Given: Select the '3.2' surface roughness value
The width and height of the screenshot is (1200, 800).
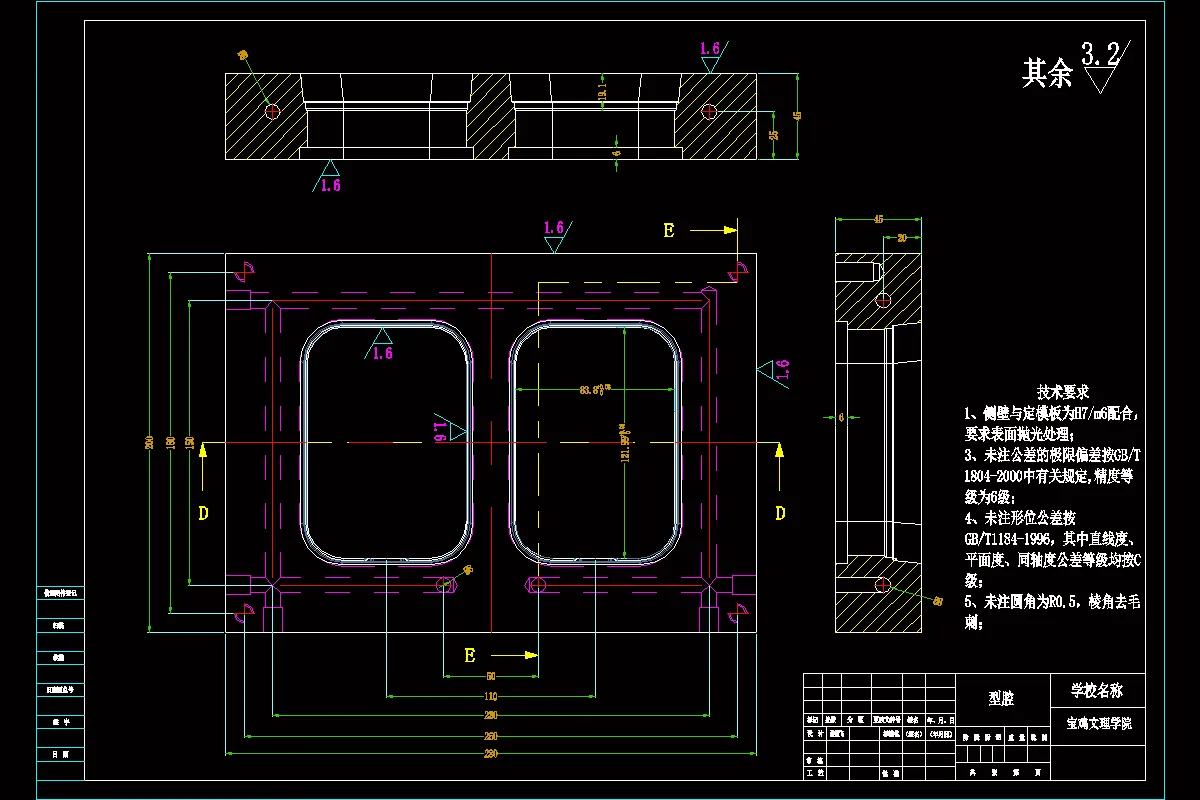Looking at the screenshot, I should [1101, 54].
